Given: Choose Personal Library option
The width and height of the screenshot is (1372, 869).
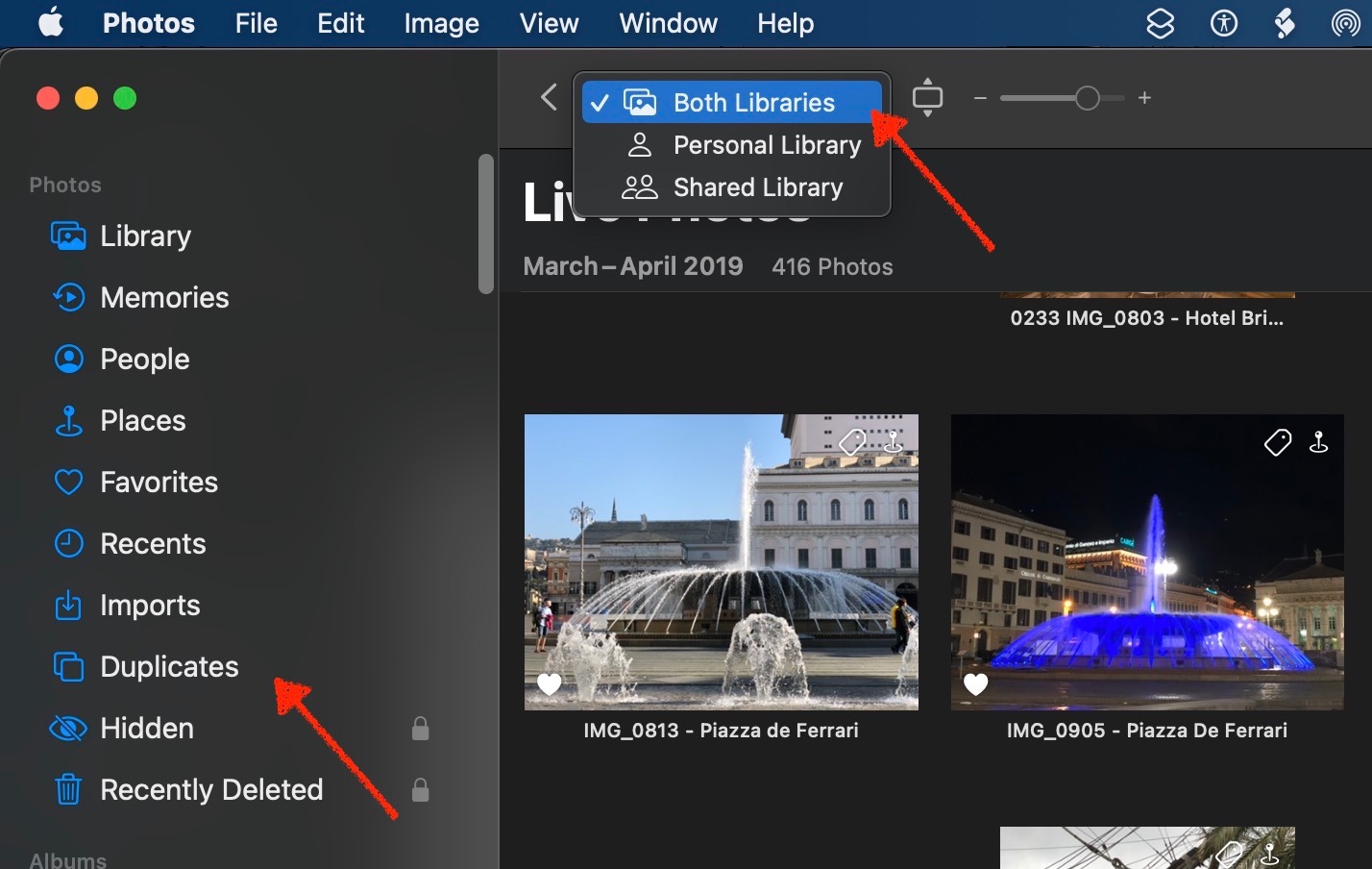Looking at the screenshot, I should [732, 145].
